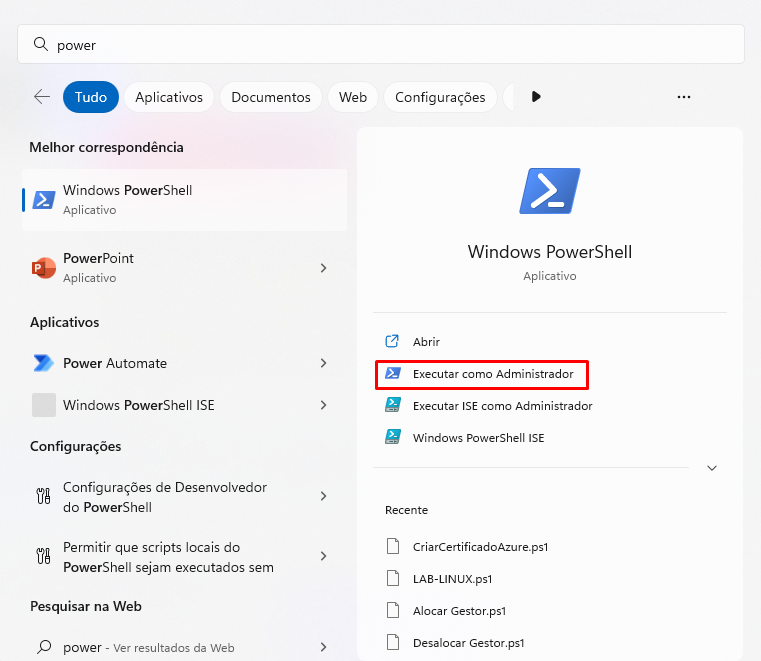Expand the Power Automate result arrow
The image size is (761, 661).
click(323, 363)
